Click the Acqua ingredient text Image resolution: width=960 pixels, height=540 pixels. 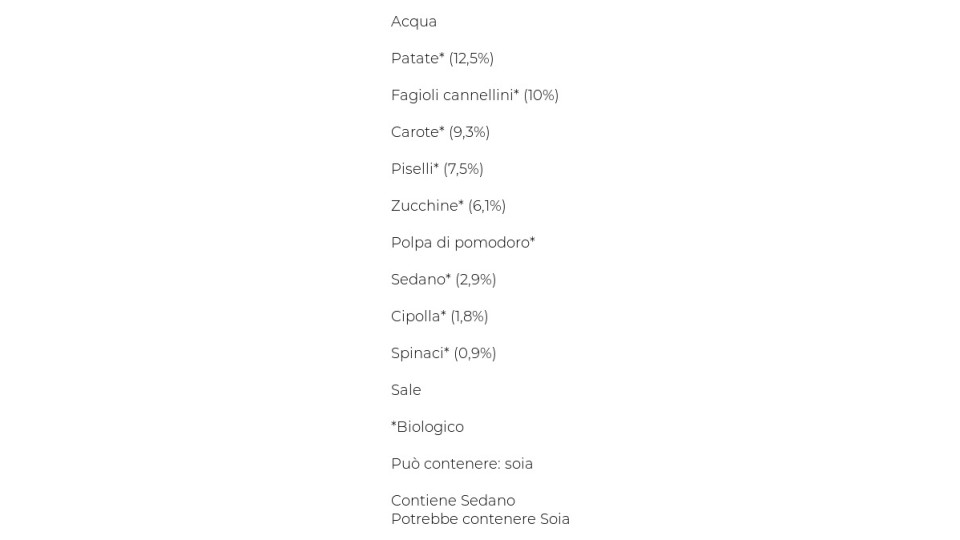414,22
